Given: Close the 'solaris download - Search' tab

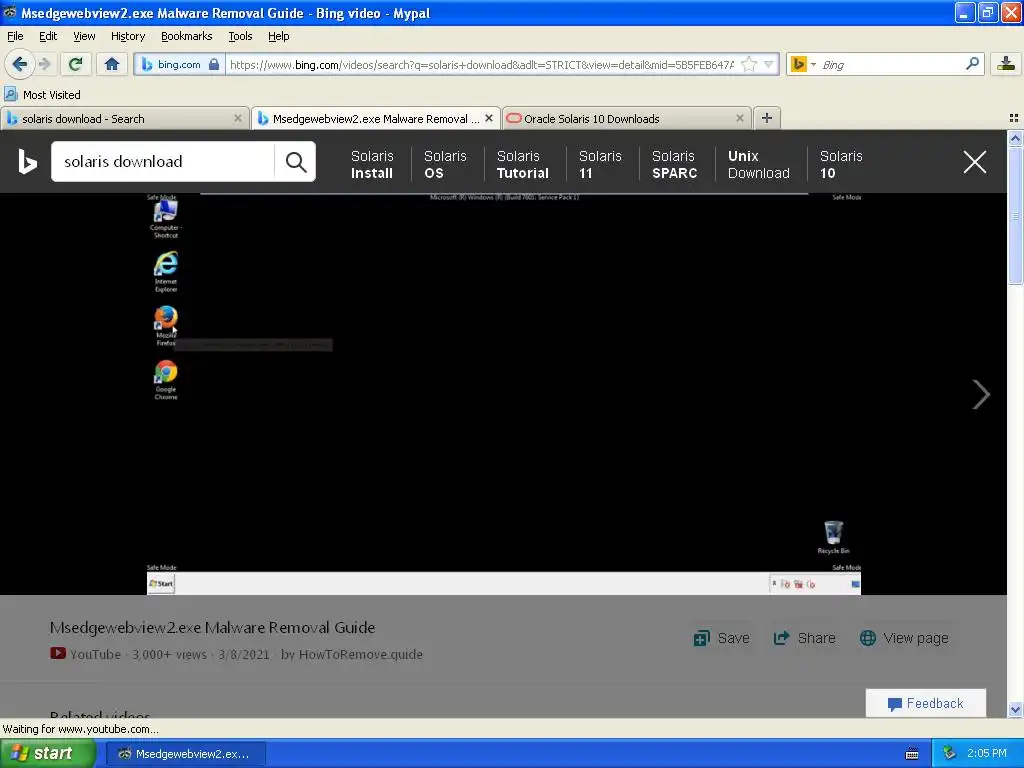Looking at the screenshot, I should pyautogui.click(x=238, y=118).
